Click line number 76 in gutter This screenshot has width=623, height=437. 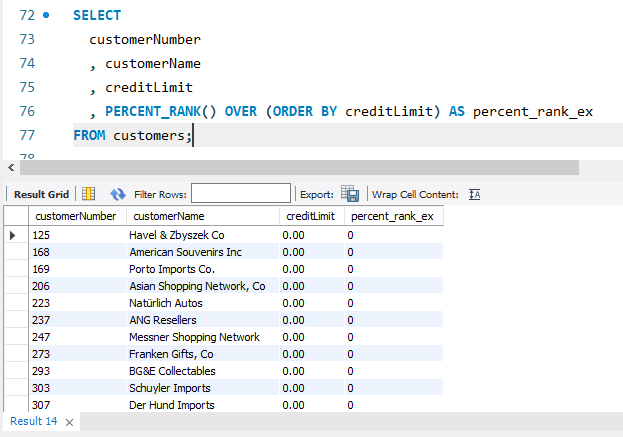(27, 111)
